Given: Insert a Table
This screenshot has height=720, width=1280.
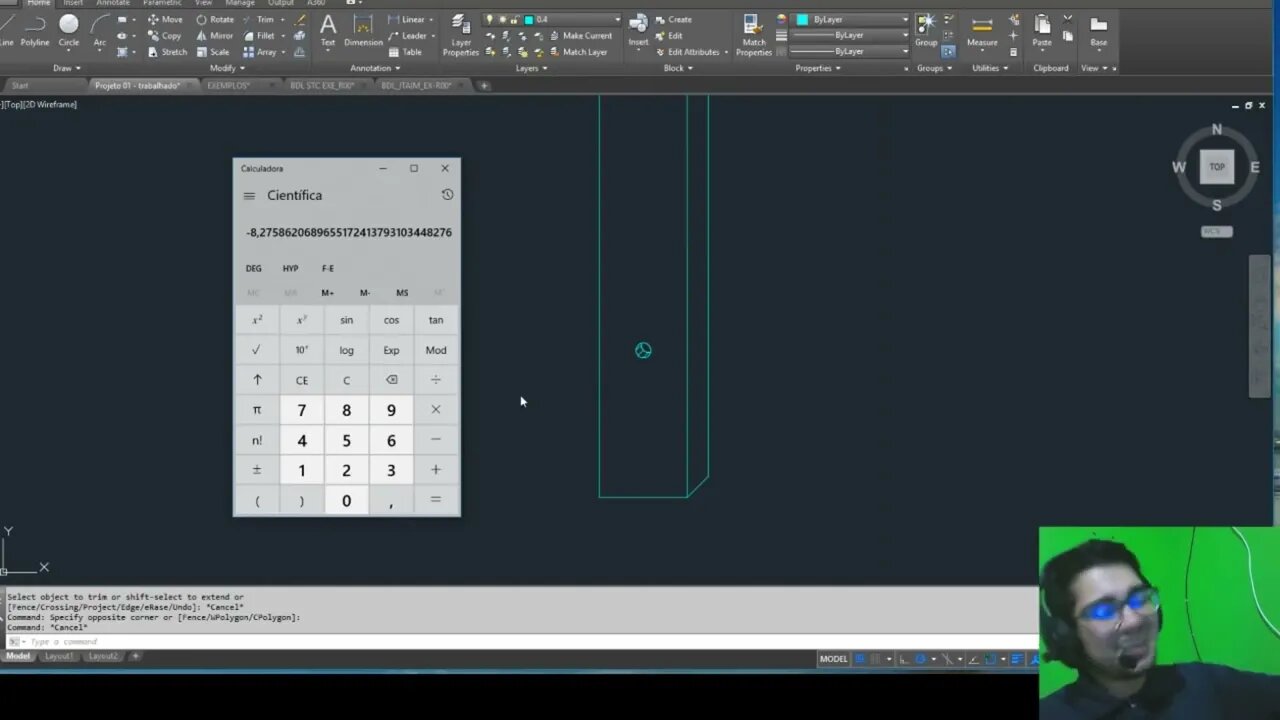Looking at the screenshot, I should pyautogui.click(x=405, y=52).
